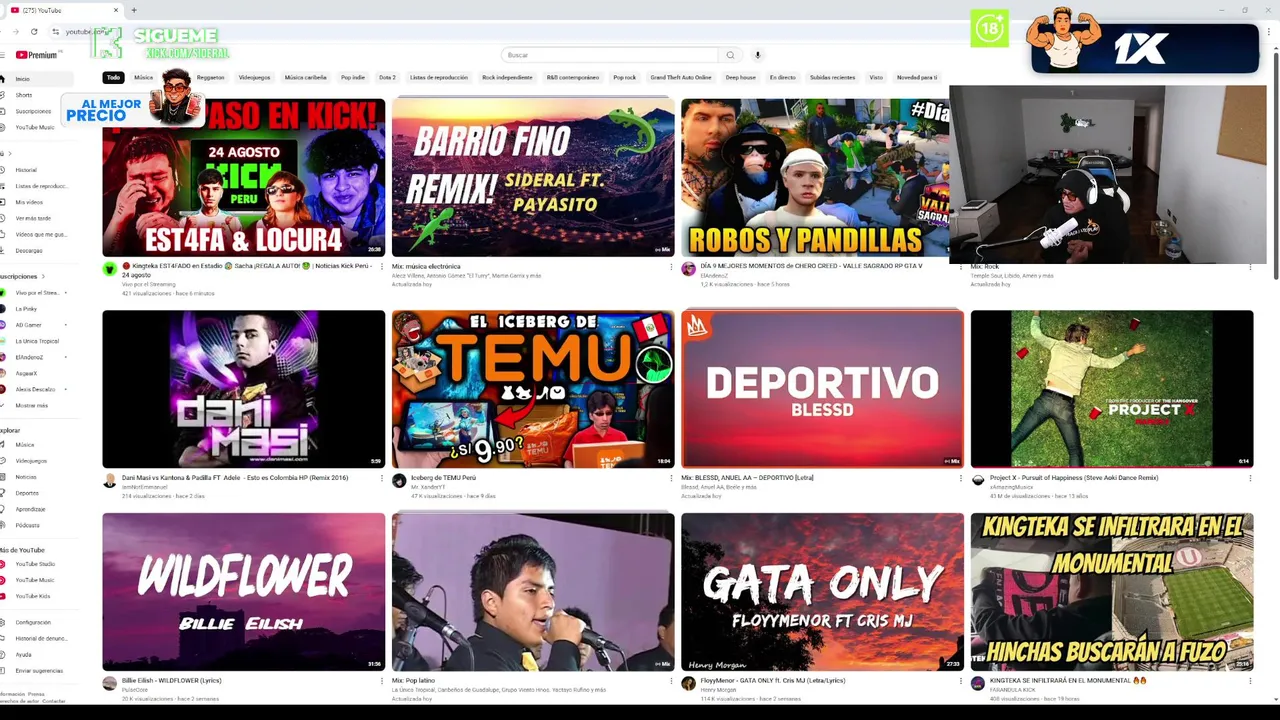The height and width of the screenshot is (720, 1280).
Task: Select the Rock independiente filter chip
Action: [507, 77]
